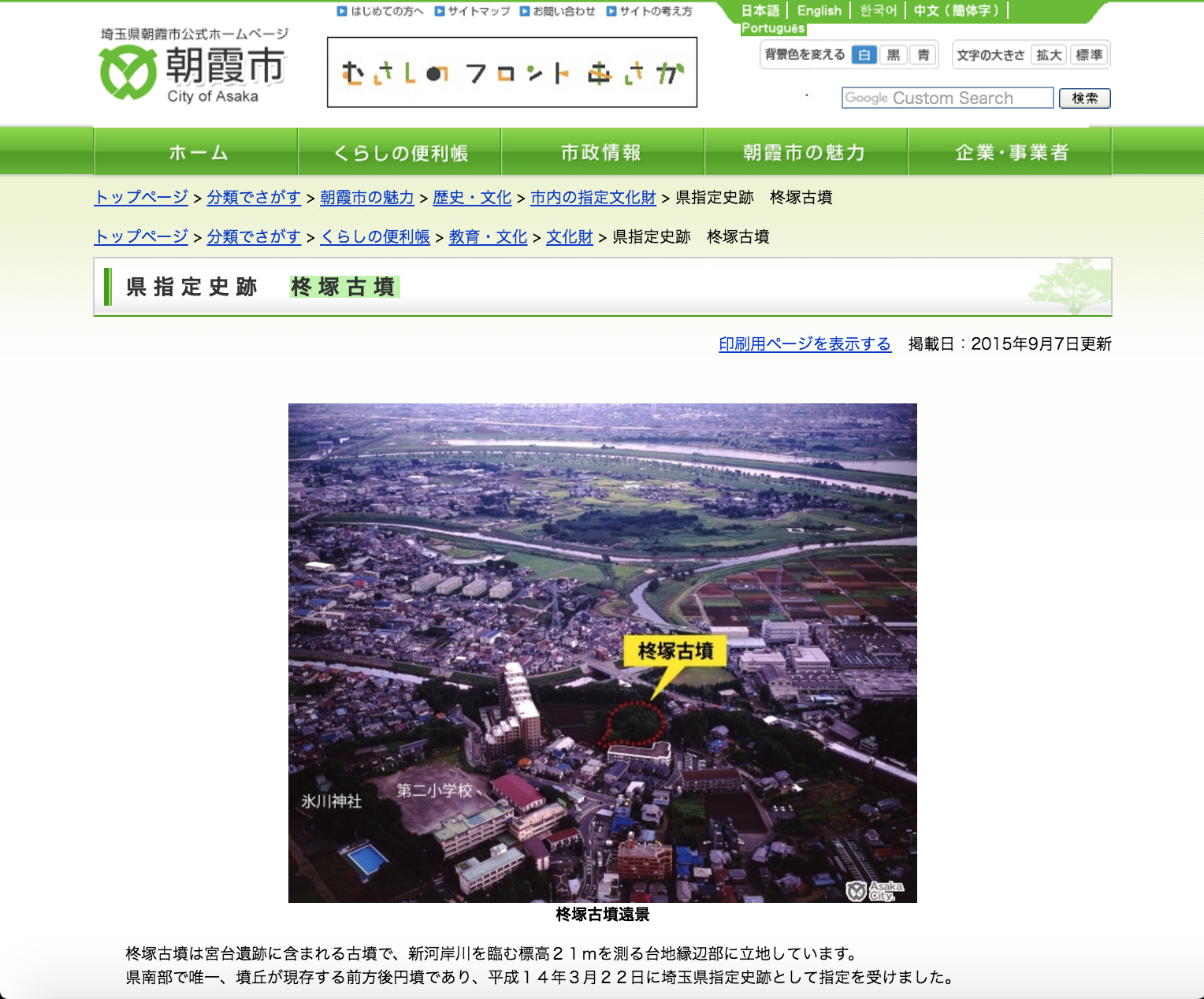The width and height of the screenshot is (1204, 999).
Task: Click the 文字の大きさ label
Action: click(990, 54)
